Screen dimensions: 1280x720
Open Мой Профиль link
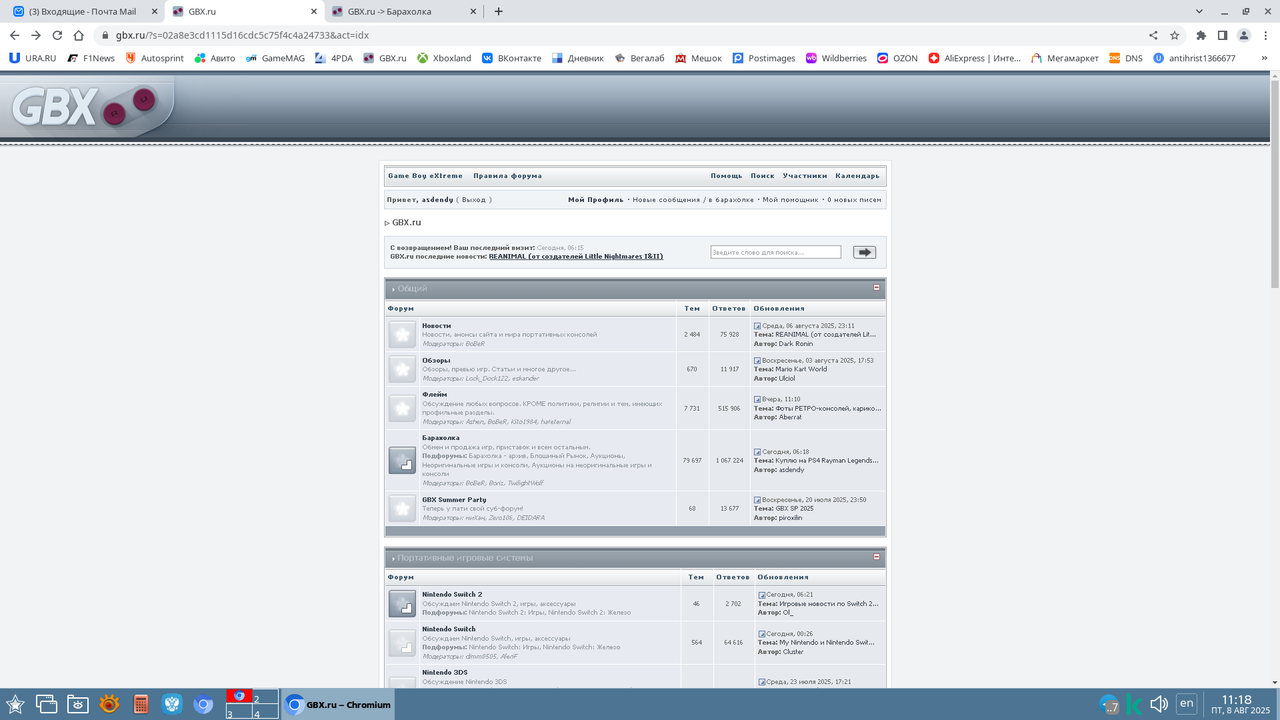[596, 200]
